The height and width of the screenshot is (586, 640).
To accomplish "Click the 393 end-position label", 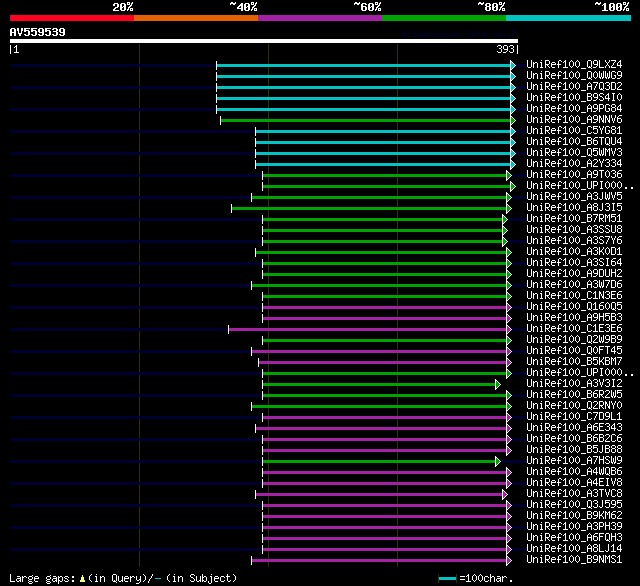I will [505, 49].
